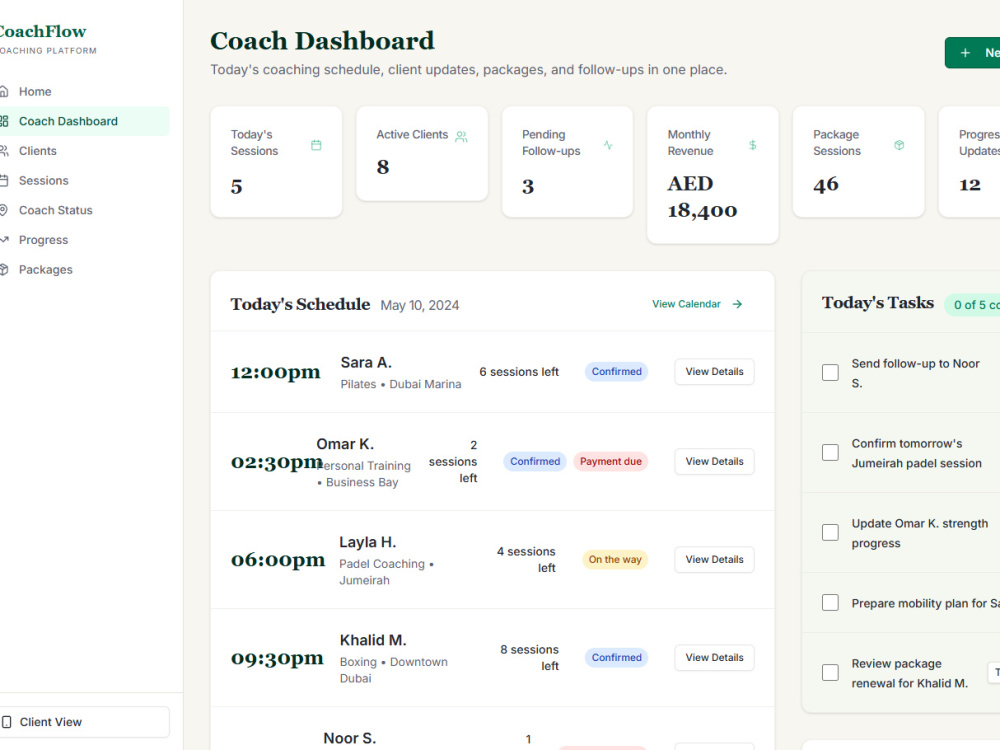This screenshot has width=1000, height=750.
Task: Check Update Omar K. strength progress task
Action: [830, 533]
